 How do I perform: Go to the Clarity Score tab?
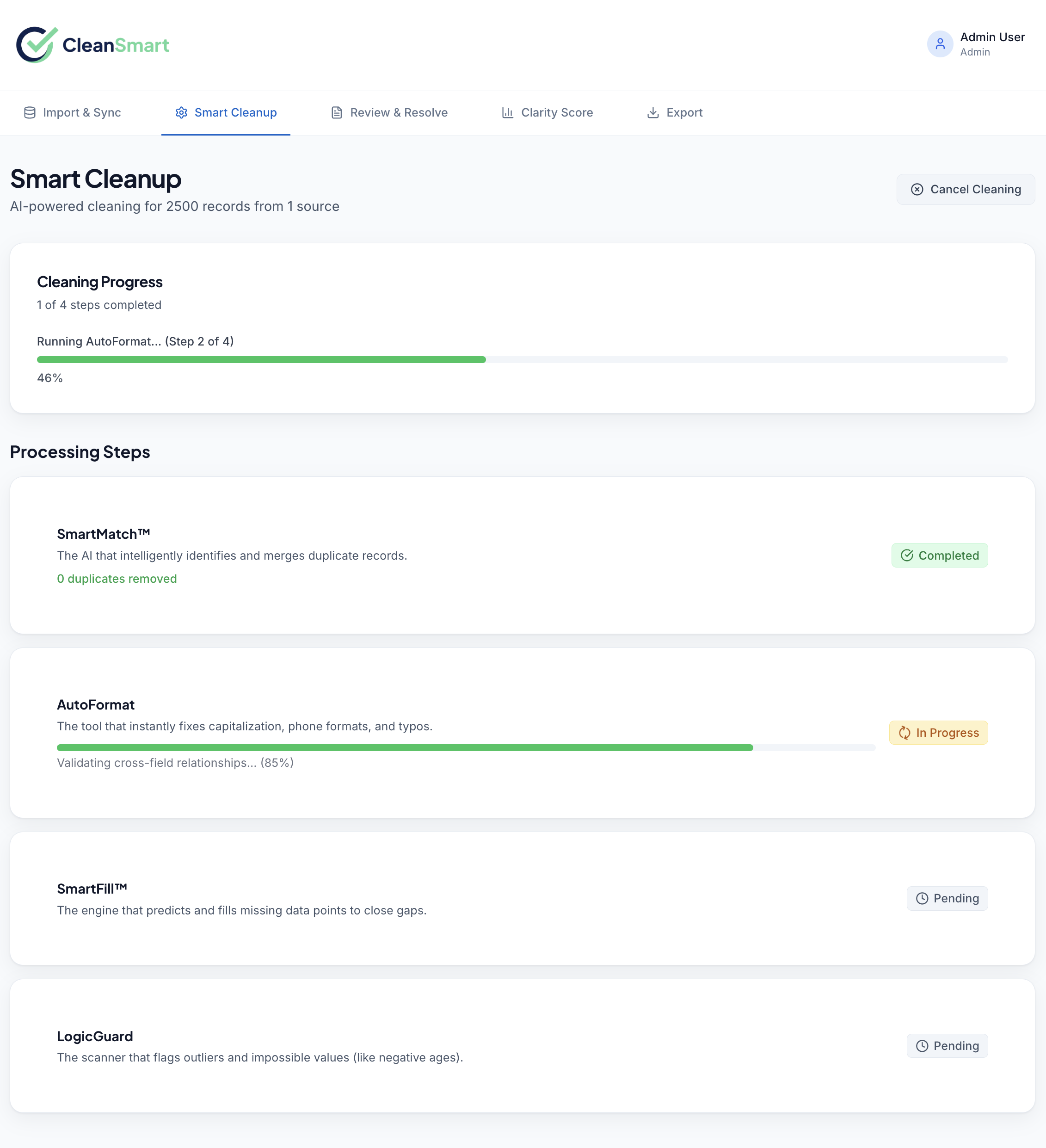point(547,113)
